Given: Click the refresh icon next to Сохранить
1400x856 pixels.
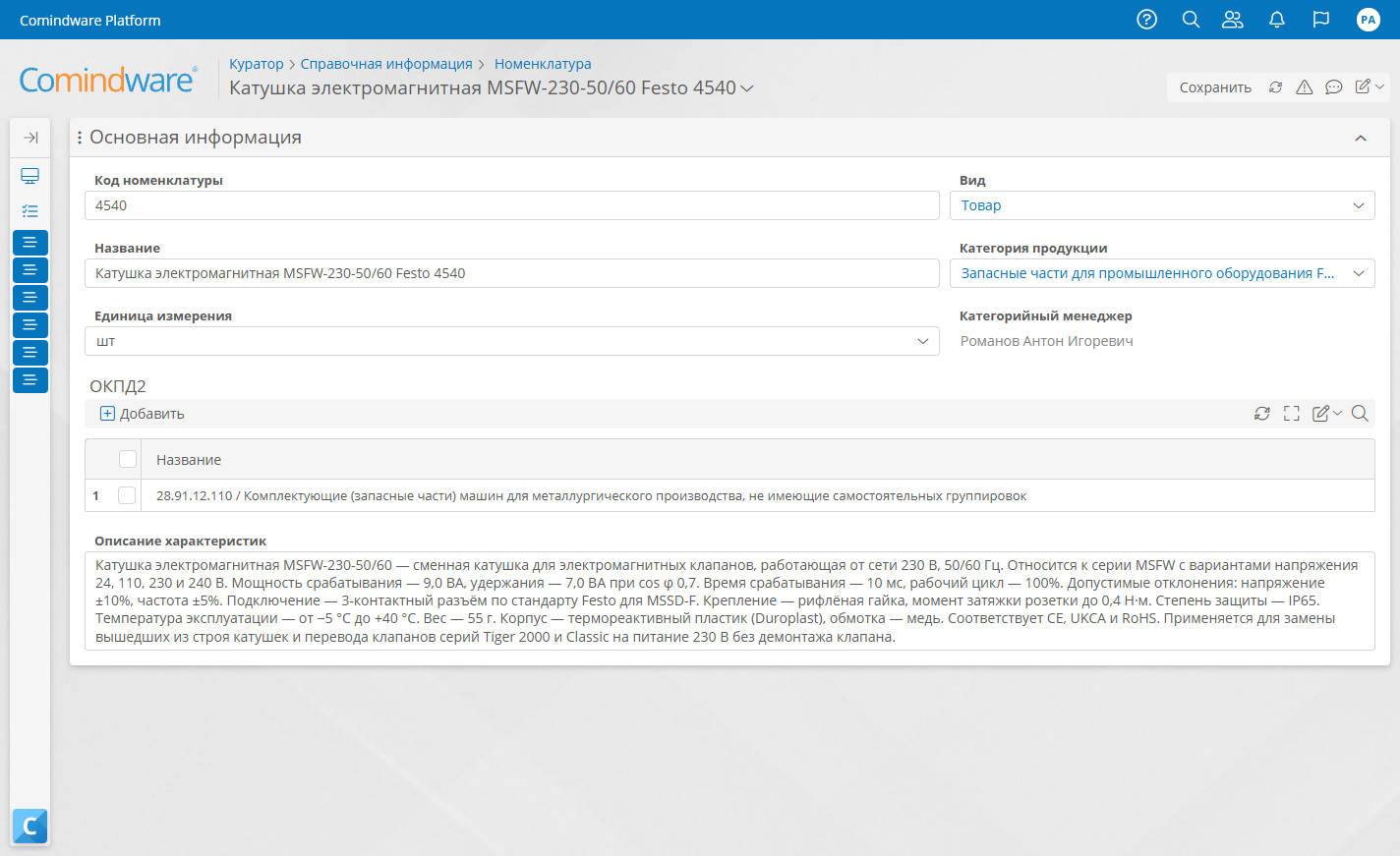Looking at the screenshot, I should click(1275, 87).
